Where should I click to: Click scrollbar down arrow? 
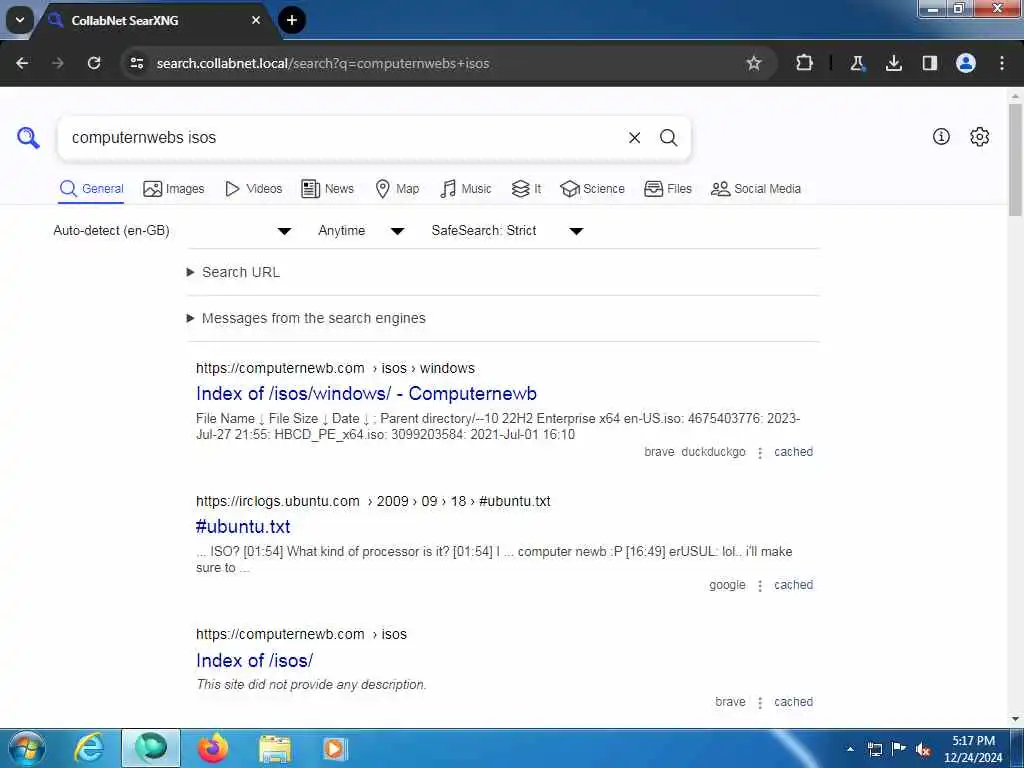click(x=1015, y=720)
